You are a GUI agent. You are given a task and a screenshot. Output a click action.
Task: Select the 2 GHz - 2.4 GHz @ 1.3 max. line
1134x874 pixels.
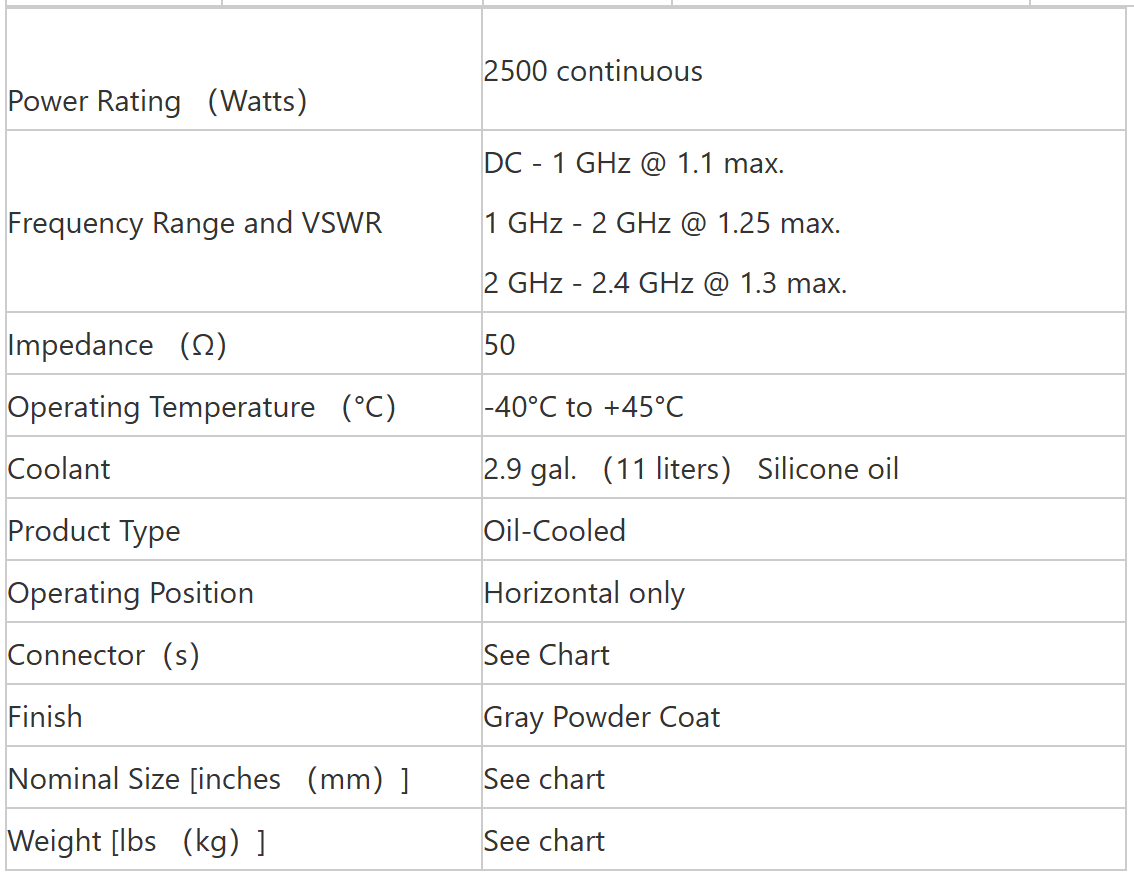click(665, 283)
